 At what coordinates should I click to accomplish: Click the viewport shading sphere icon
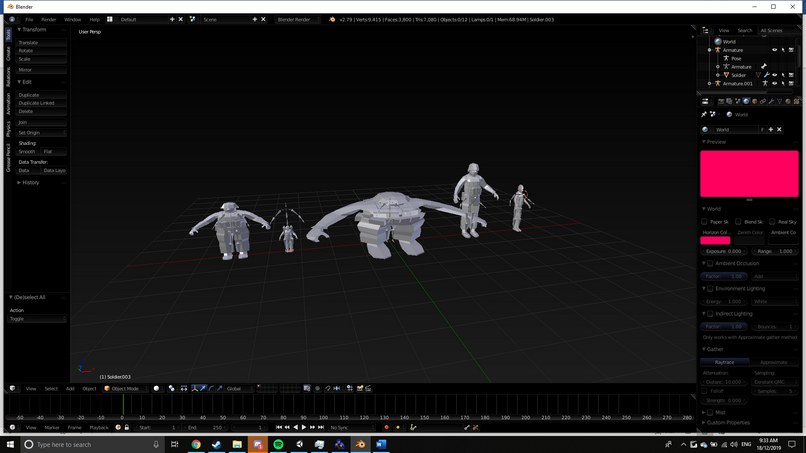(x=156, y=388)
